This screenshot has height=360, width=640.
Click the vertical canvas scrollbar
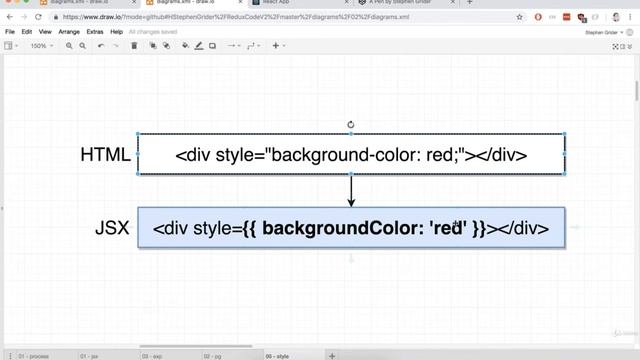click(x=636, y=91)
